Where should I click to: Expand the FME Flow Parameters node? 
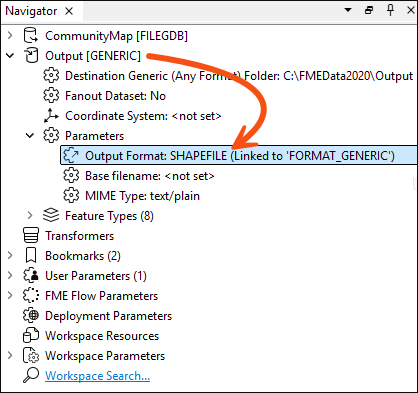pos(10,295)
